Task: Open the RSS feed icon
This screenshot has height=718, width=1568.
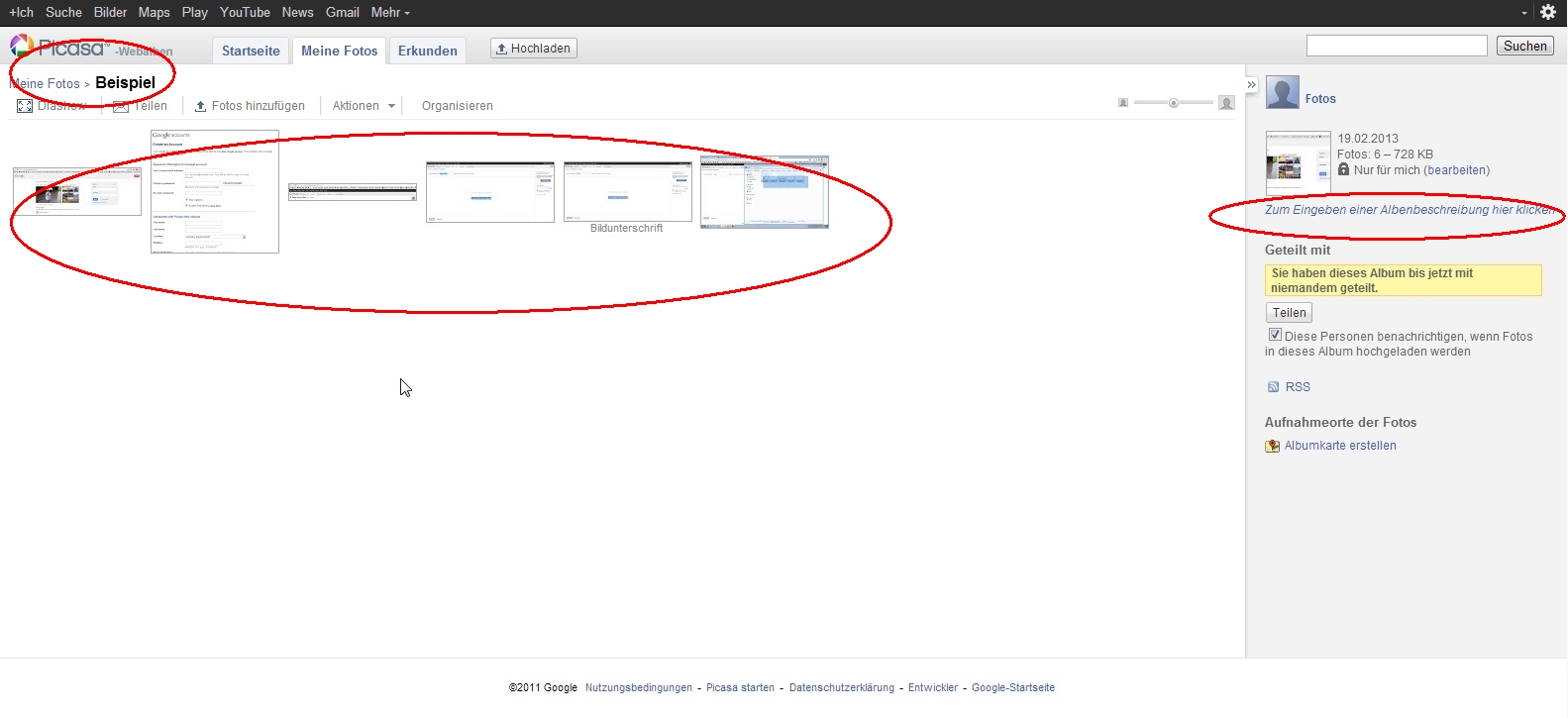Action: tap(1273, 387)
